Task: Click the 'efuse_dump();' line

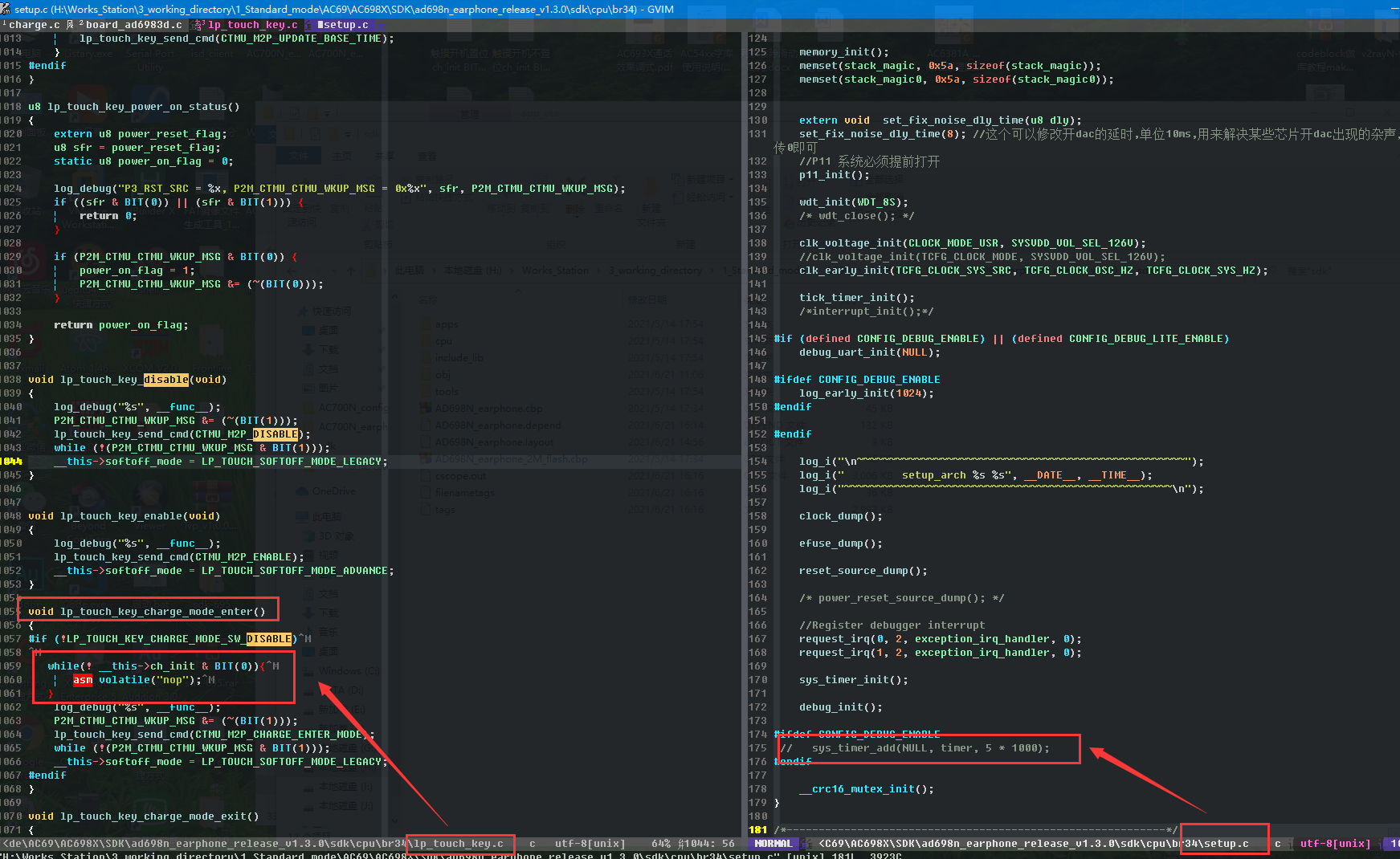Action: pos(841,543)
